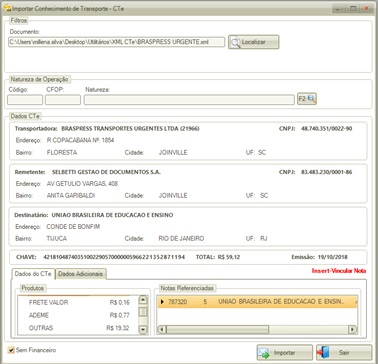This screenshot has height=364, width=378.
Task: Click the window's title bar app icon
Action: 7,8
